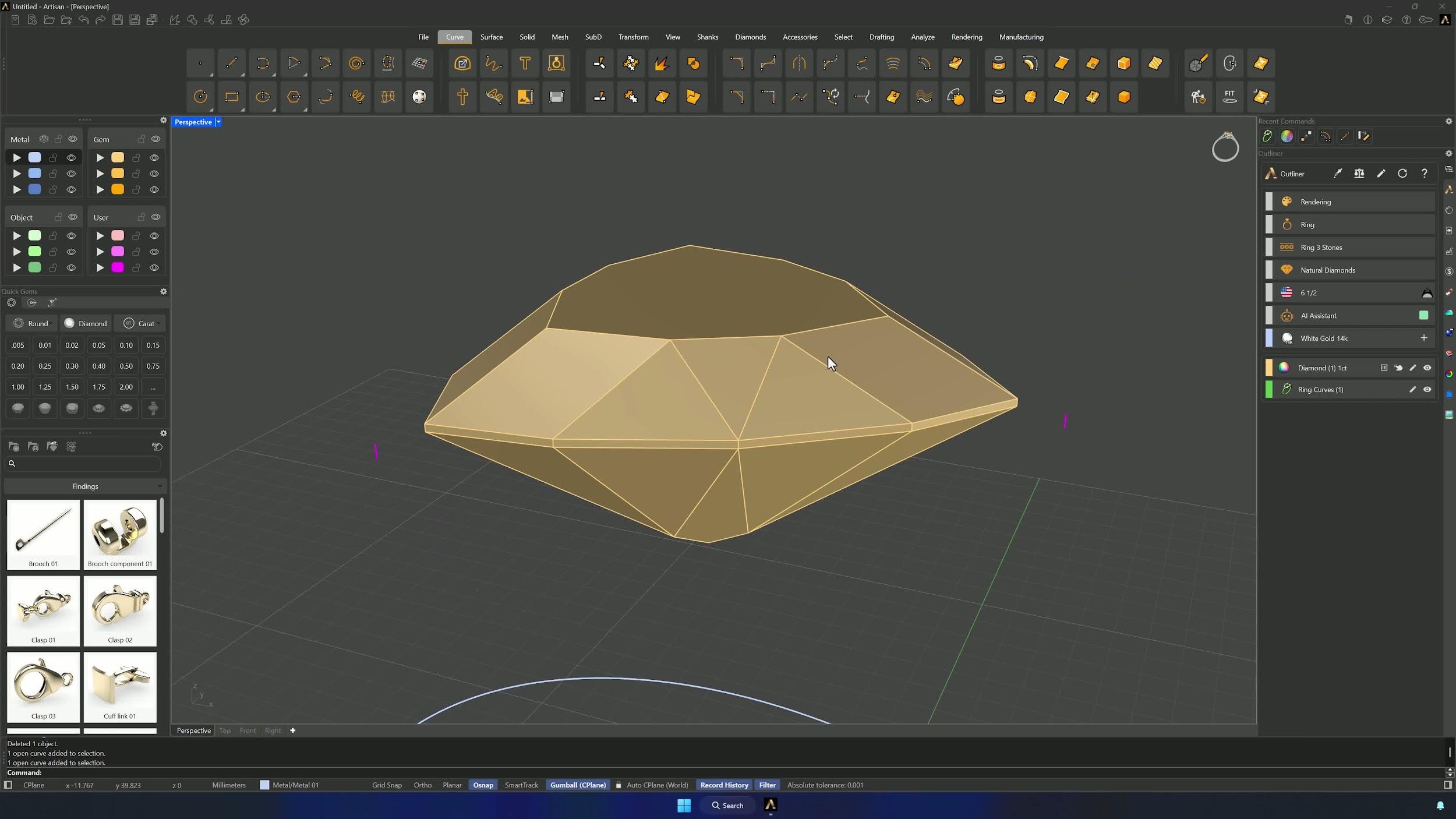Expand the first User layer row arrow
The height and width of the screenshot is (819, 1456).
coord(100,236)
